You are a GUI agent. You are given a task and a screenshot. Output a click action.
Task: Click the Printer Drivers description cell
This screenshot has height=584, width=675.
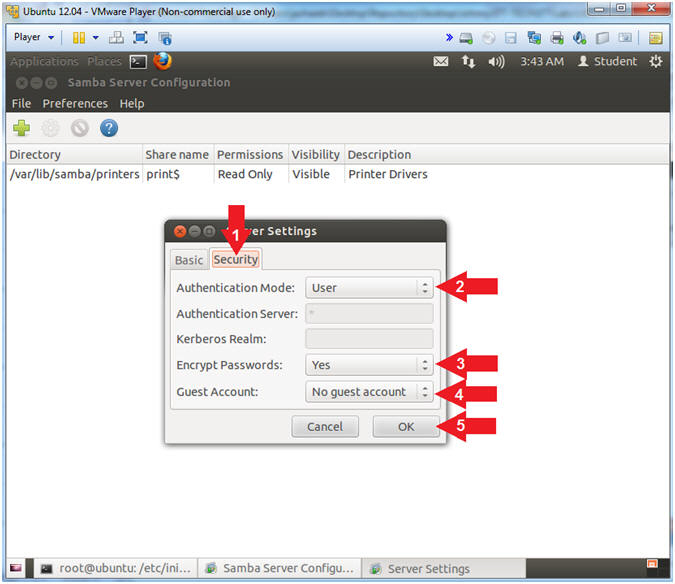click(x=388, y=174)
